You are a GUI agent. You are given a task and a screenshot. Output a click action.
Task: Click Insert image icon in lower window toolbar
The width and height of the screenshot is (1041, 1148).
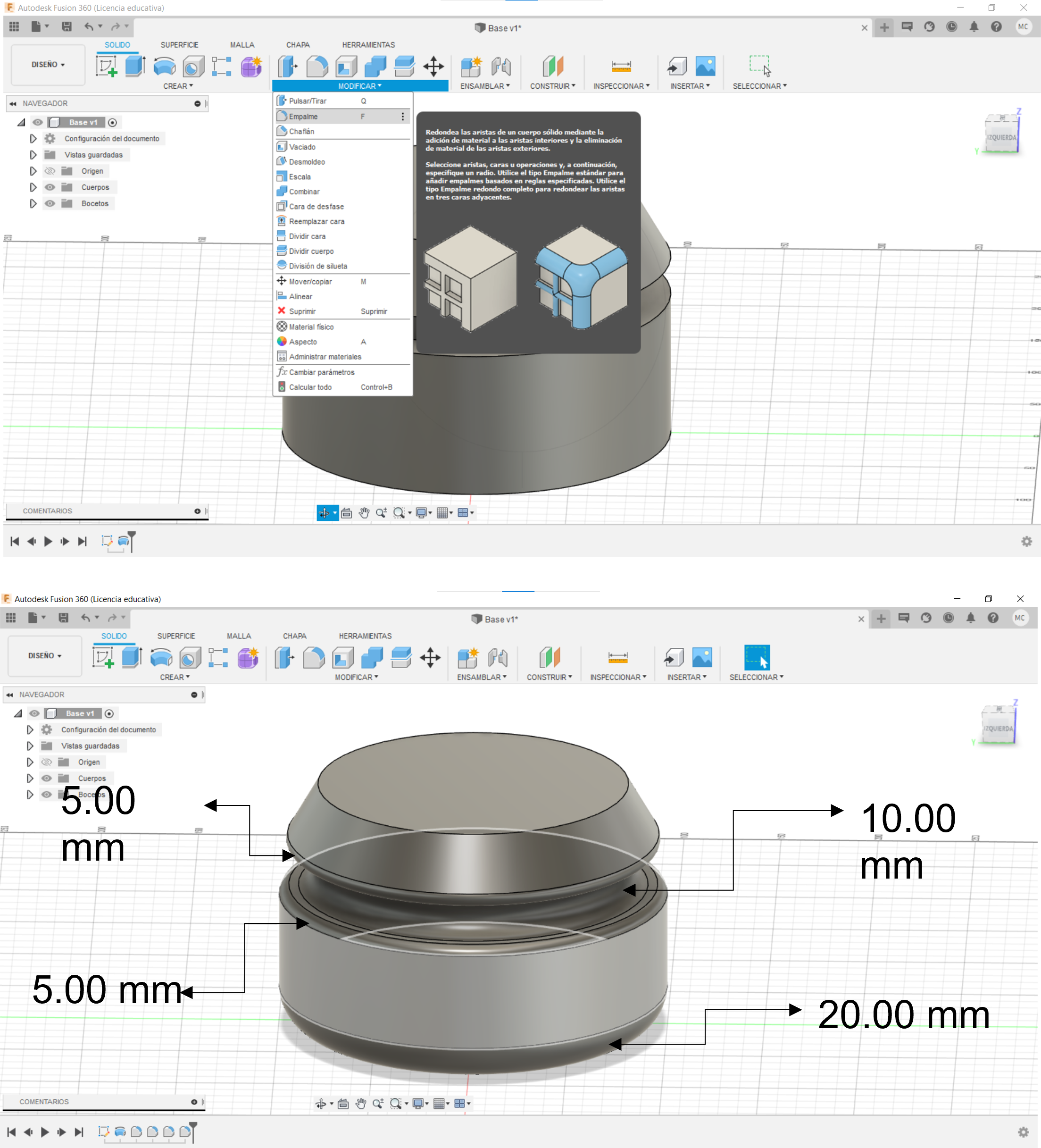(702, 658)
